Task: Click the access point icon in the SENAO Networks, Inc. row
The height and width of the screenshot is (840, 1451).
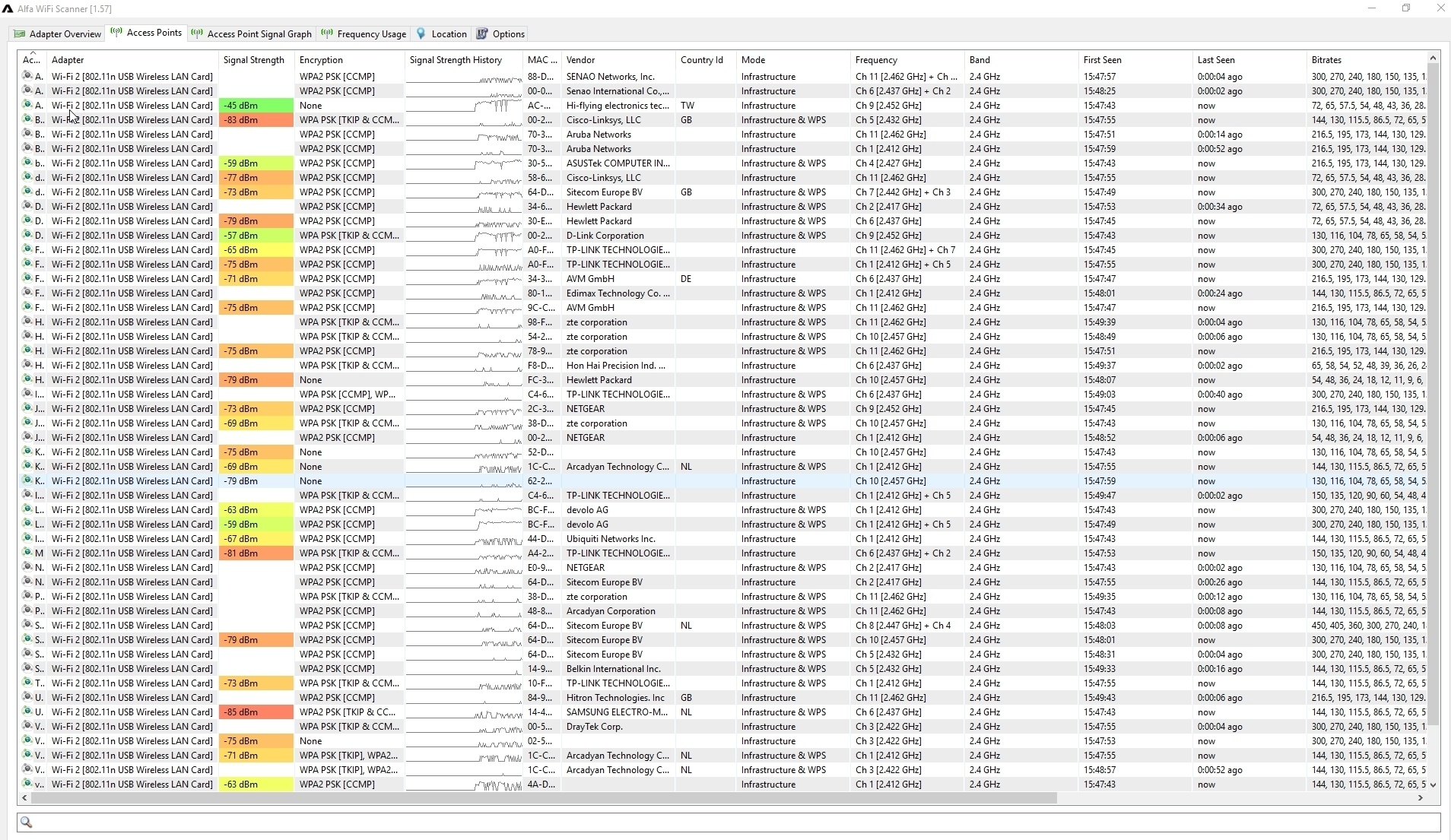Action: point(27,76)
